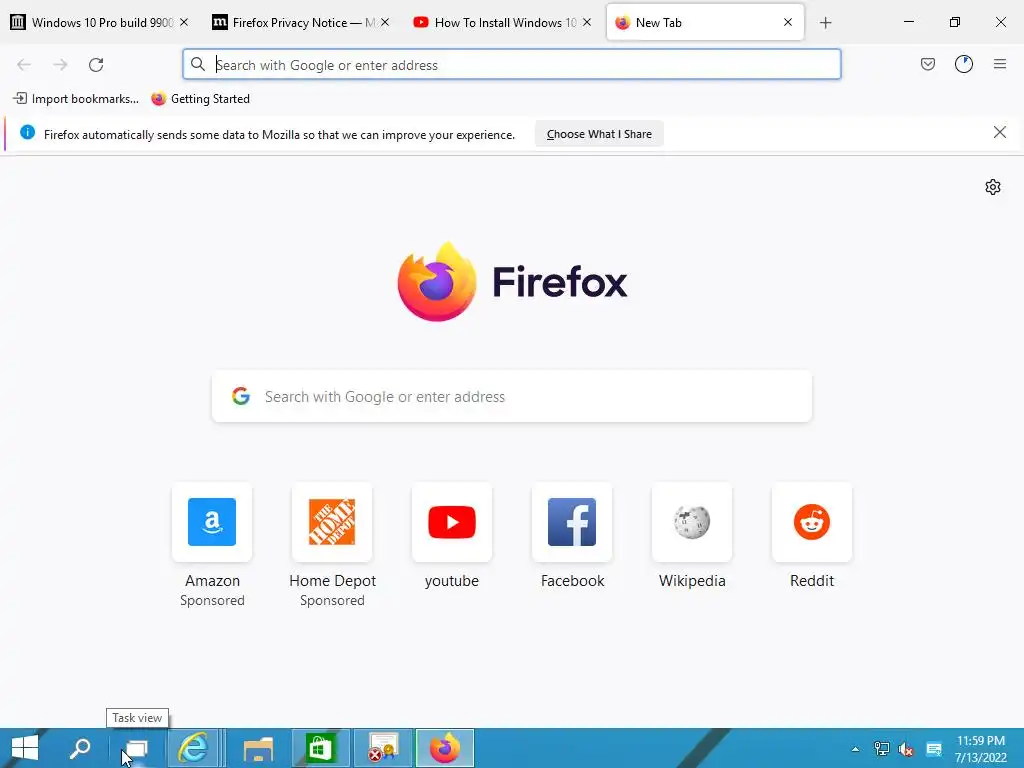Go back with the back arrow

[x=24, y=65]
